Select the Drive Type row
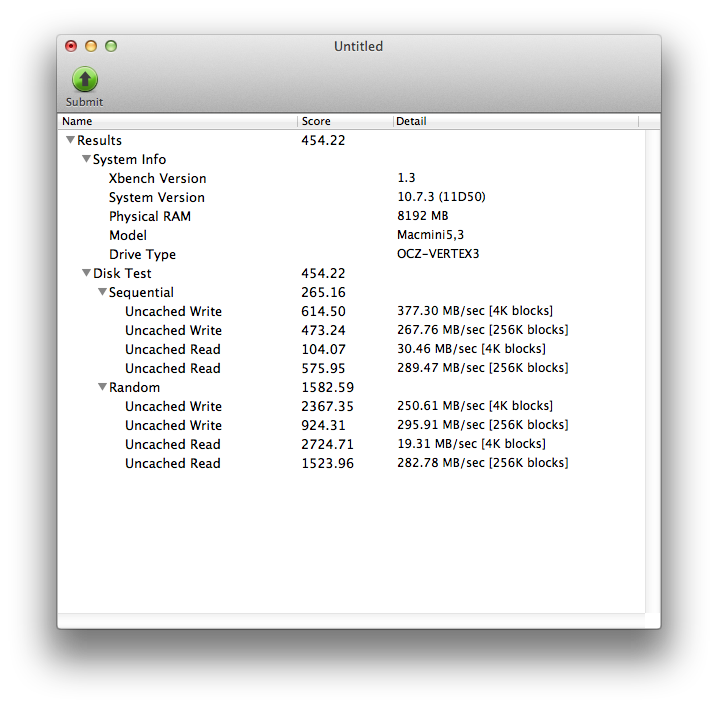 [x=351, y=254]
